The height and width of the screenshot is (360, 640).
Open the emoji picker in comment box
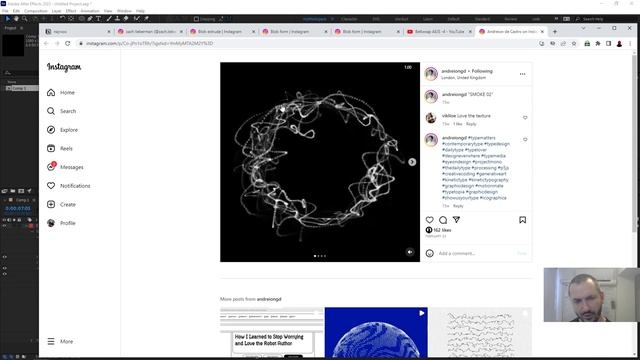coord(429,253)
